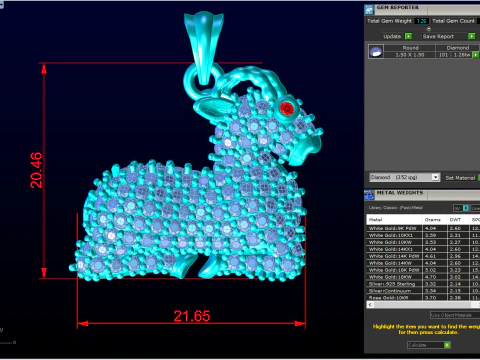Select the White Gold:14K PdW row

(423, 256)
